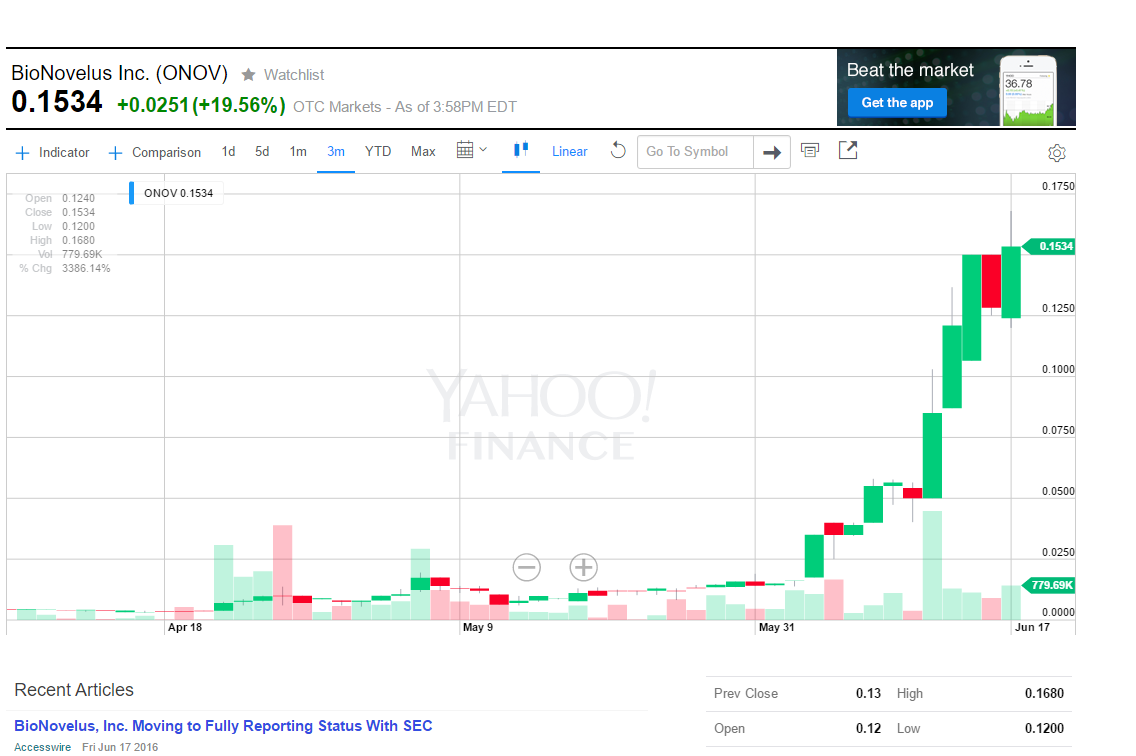Select the 5d time range

click(x=262, y=151)
